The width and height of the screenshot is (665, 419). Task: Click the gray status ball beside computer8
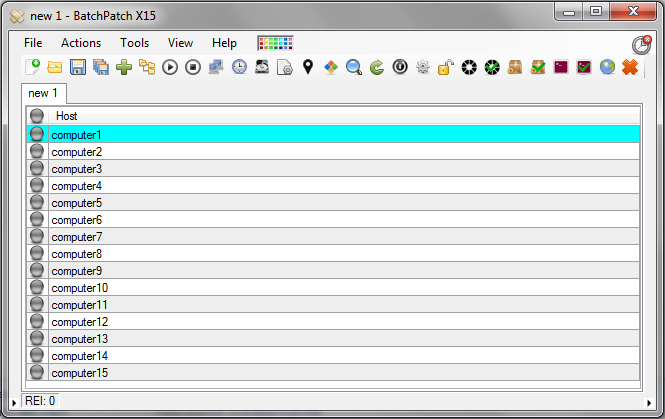pyautogui.click(x=37, y=253)
